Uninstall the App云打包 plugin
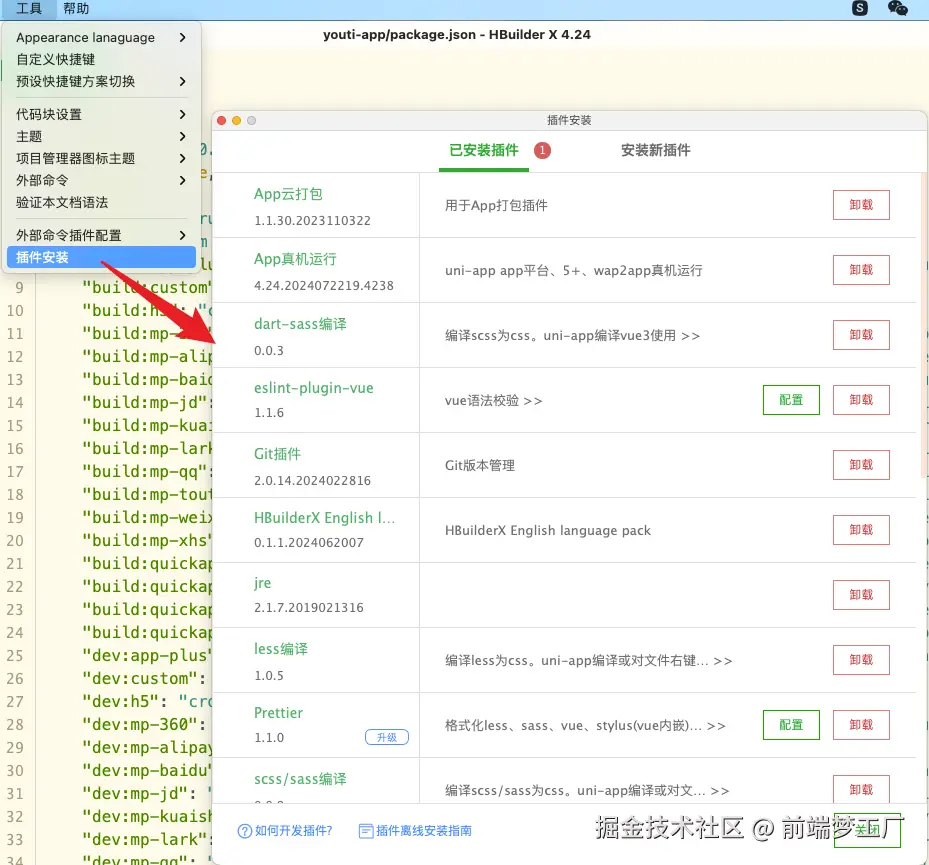 click(861, 205)
